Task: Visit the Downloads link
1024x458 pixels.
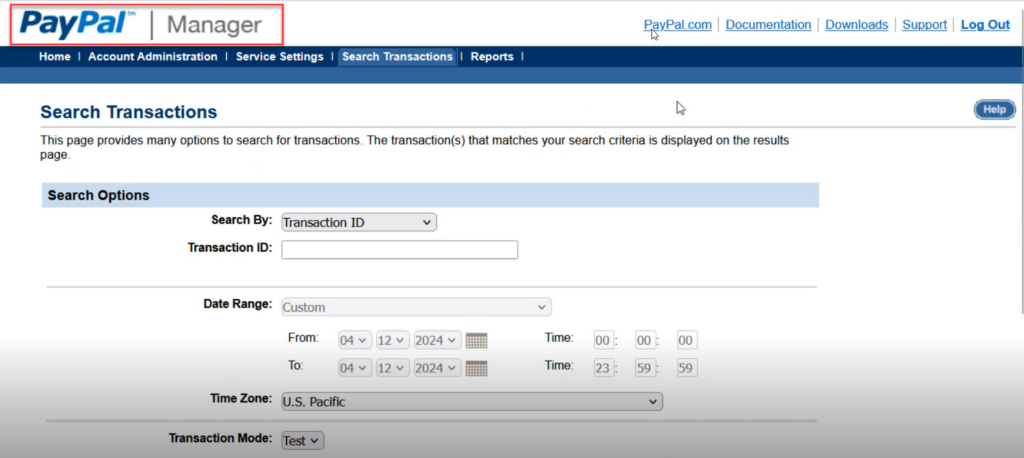Action: [856, 25]
